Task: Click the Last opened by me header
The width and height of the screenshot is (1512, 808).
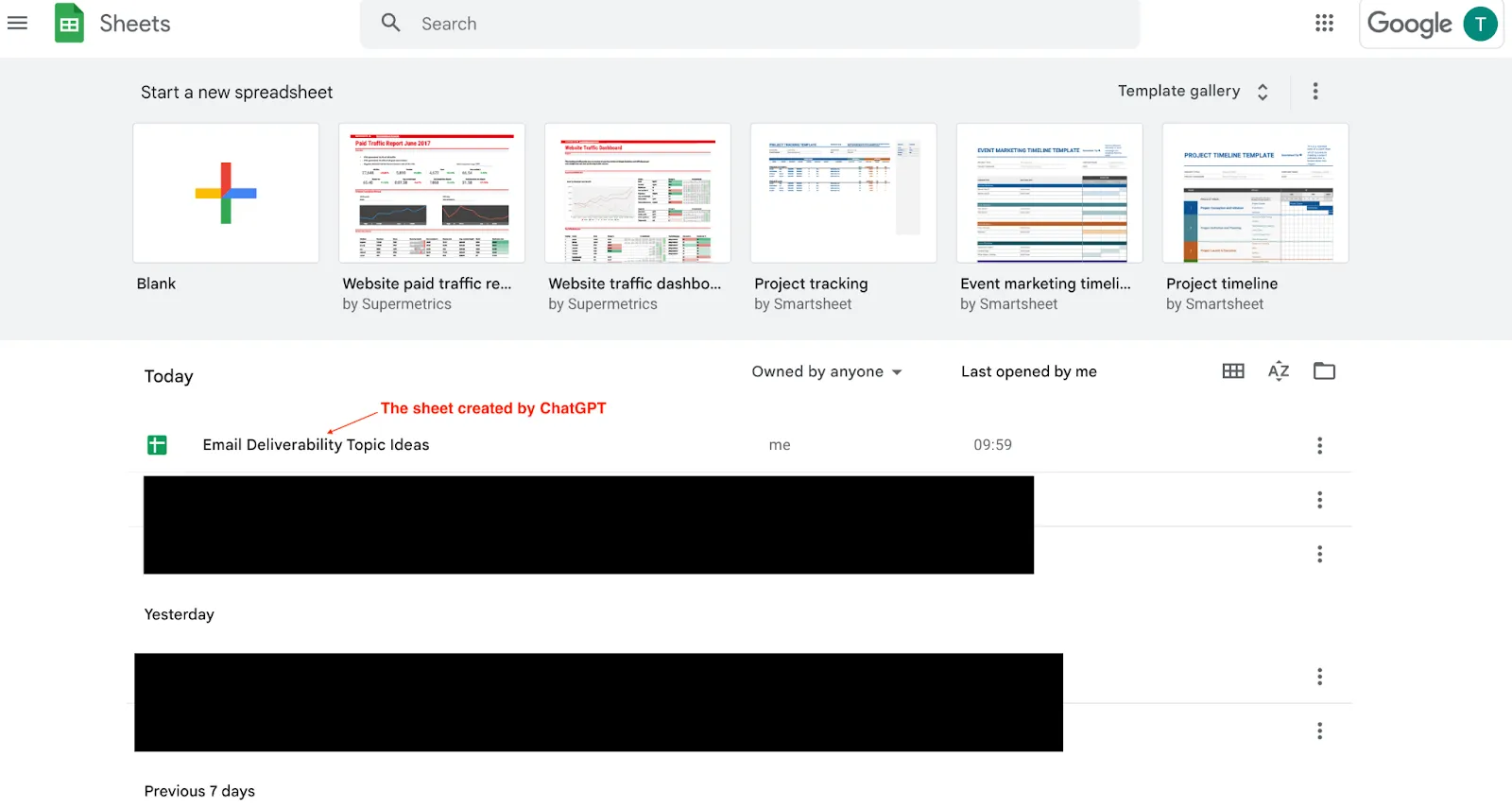Action: point(1029,371)
